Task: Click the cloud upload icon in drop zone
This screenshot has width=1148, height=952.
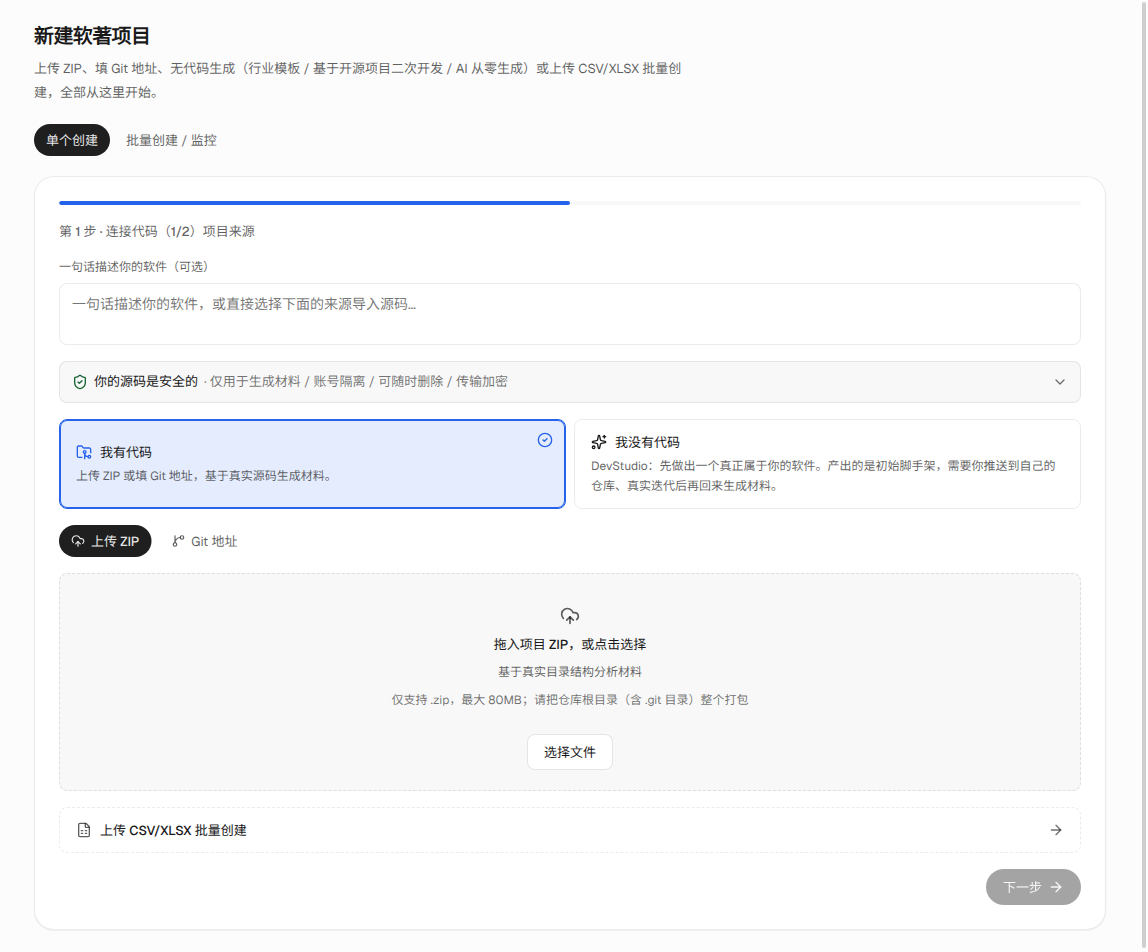Action: pos(570,616)
